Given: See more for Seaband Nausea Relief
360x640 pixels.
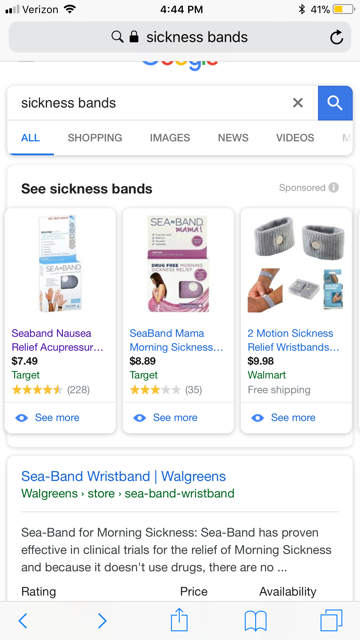Looking at the screenshot, I should tap(47, 418).
